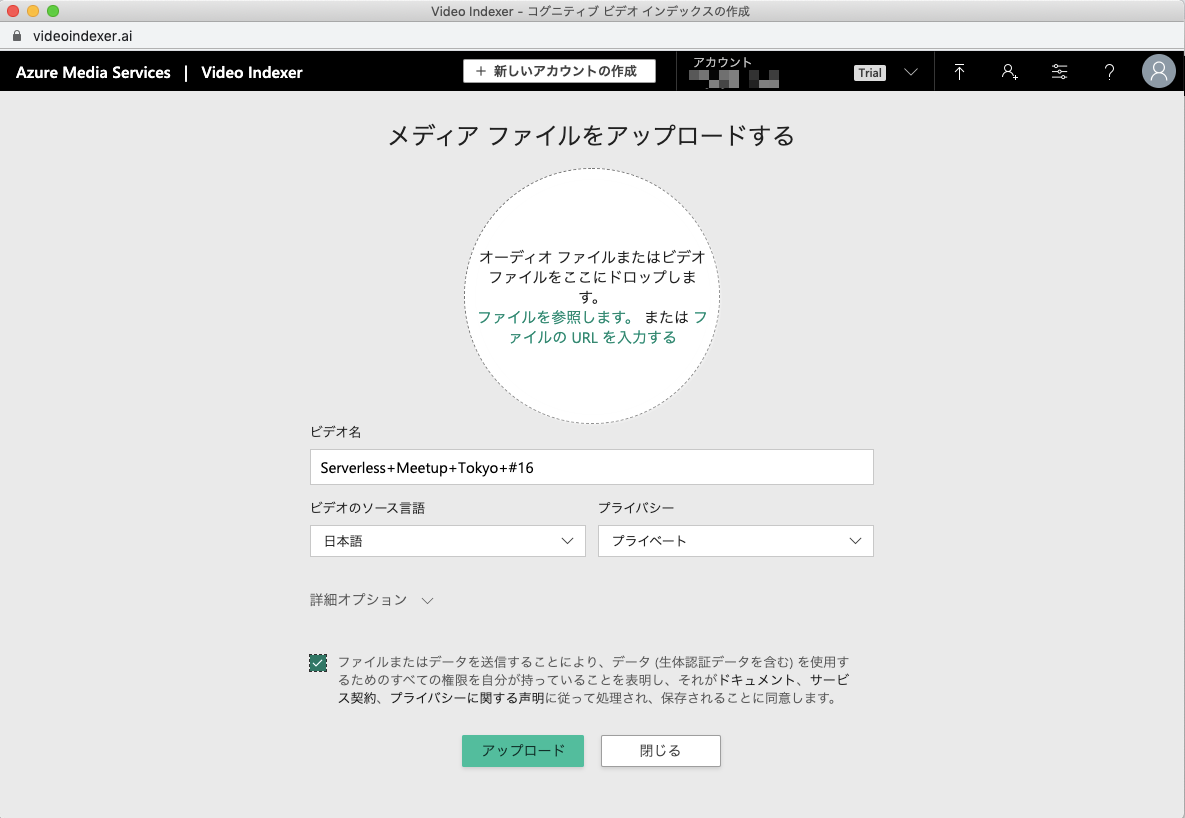Open the プライバシー dropdown
This screenshot has width=1185, height=818.
click(x=735, y=540)
